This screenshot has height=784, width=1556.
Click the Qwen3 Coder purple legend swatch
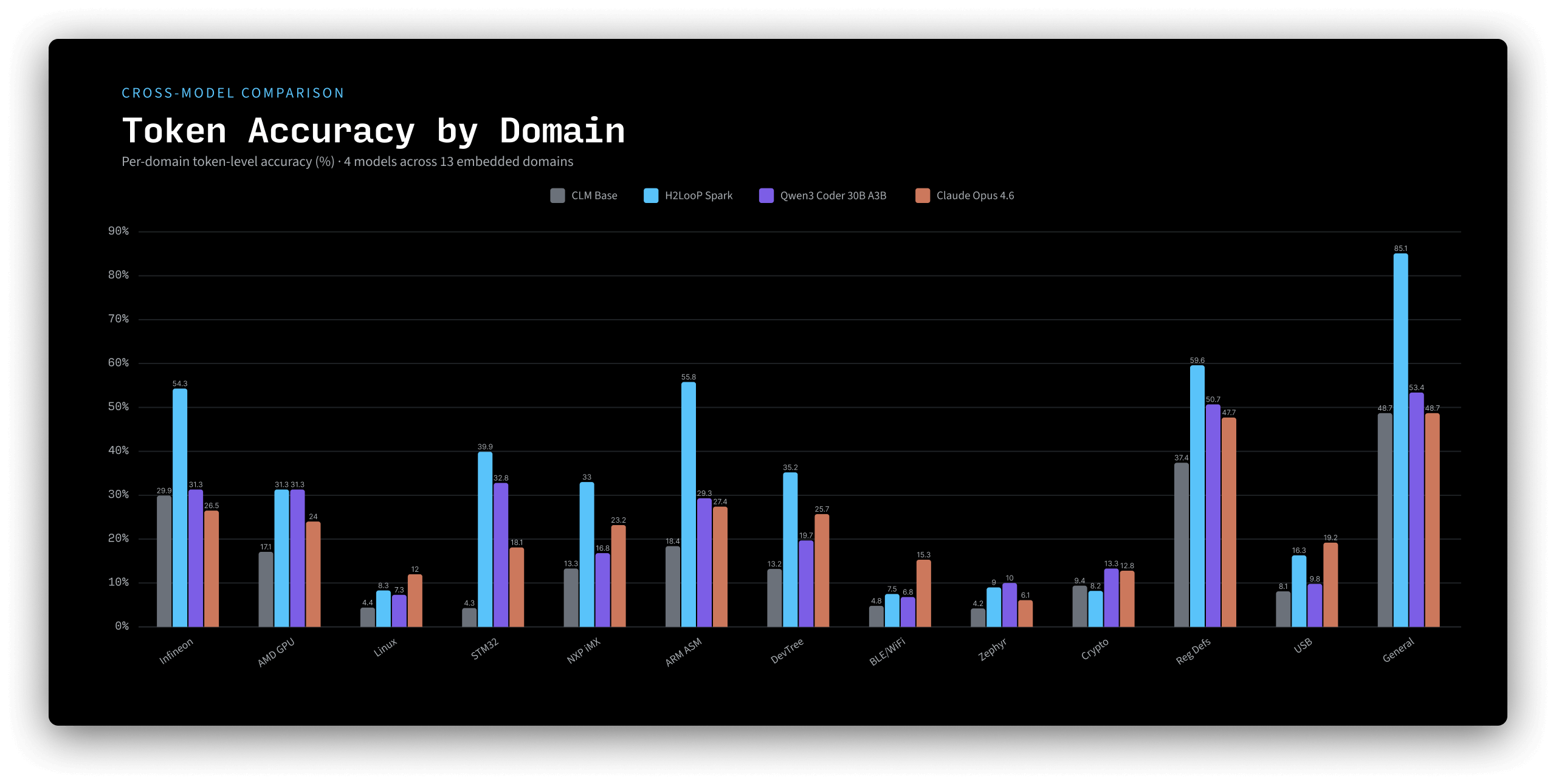[766, 196]
